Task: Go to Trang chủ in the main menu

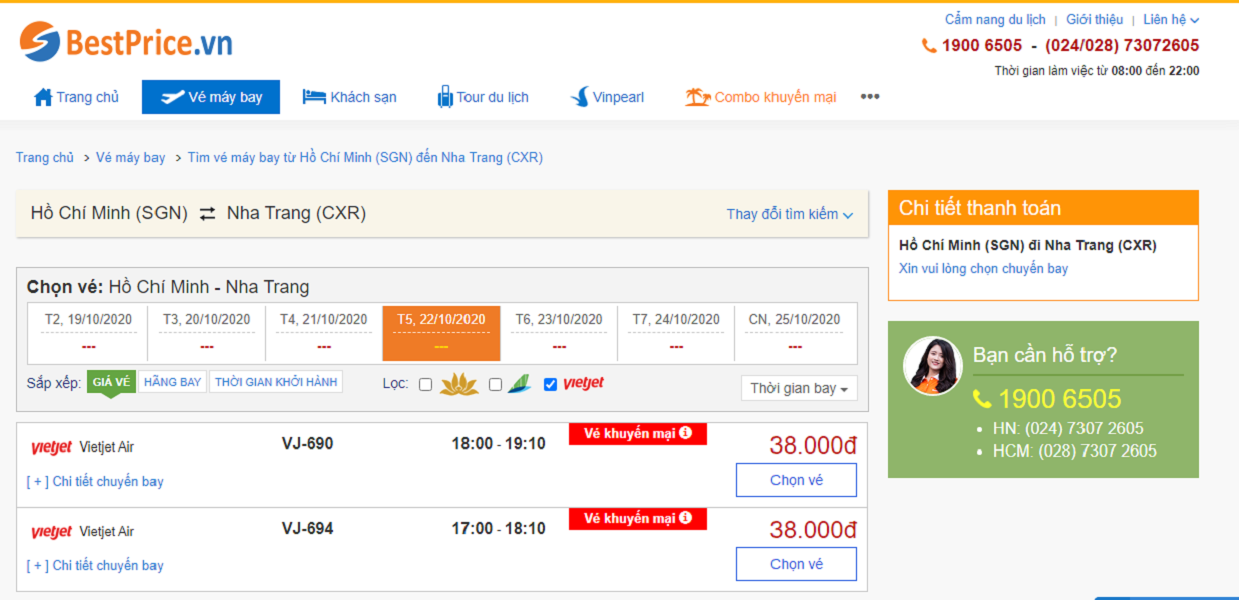Action: coord(76,97)
